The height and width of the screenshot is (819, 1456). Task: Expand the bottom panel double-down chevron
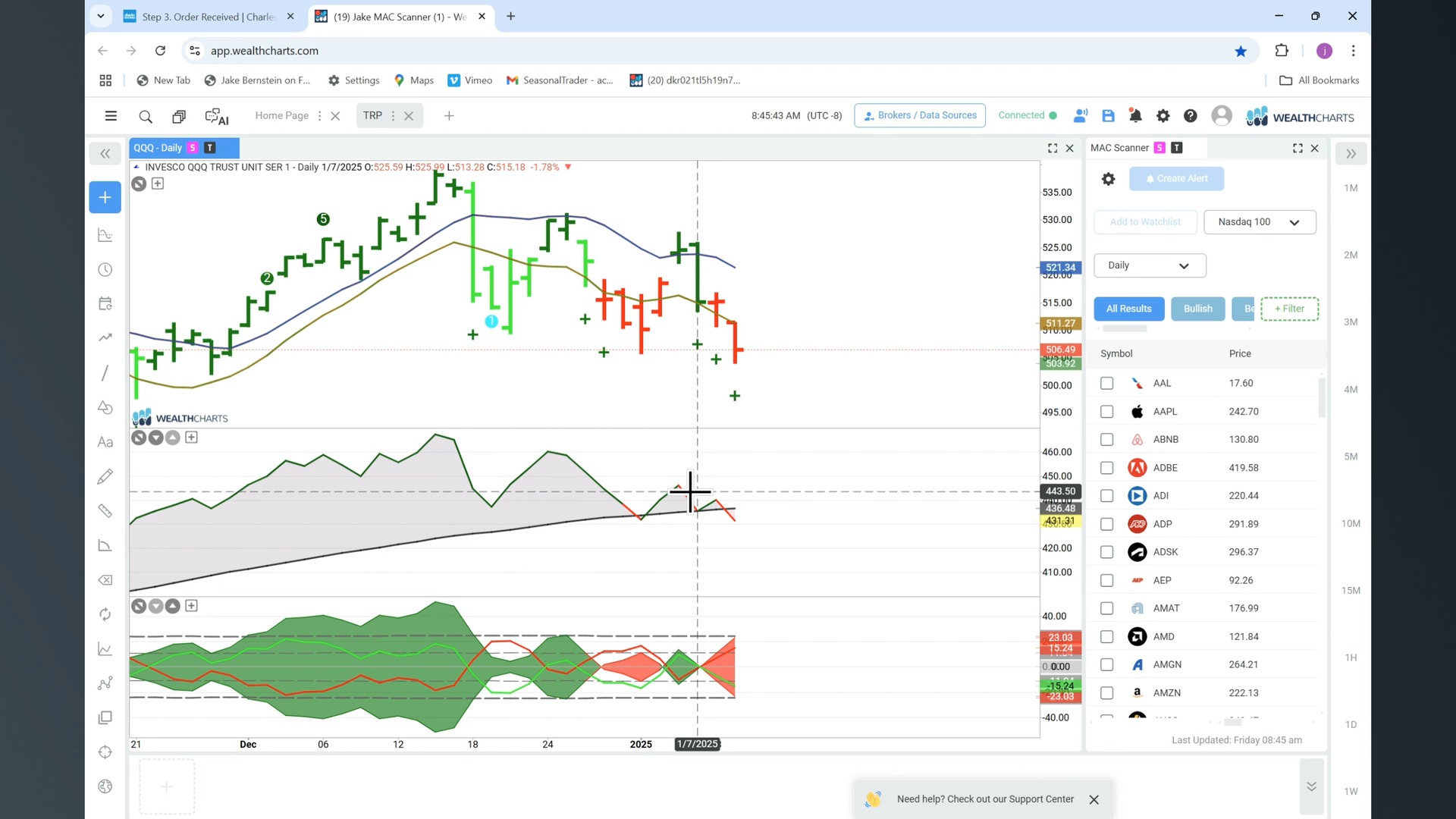click(1311, 786)
